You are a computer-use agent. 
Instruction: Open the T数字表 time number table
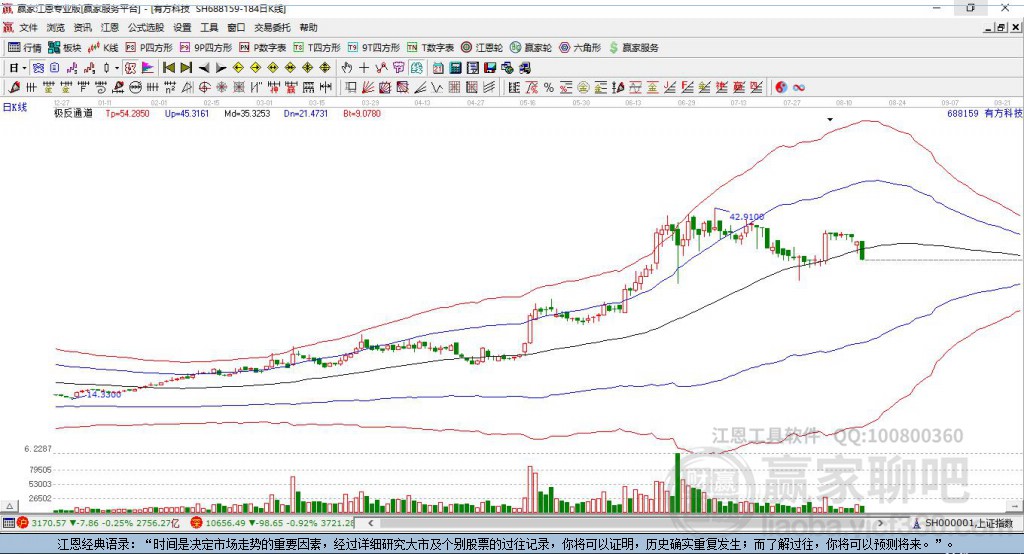(x=430, y=48)
